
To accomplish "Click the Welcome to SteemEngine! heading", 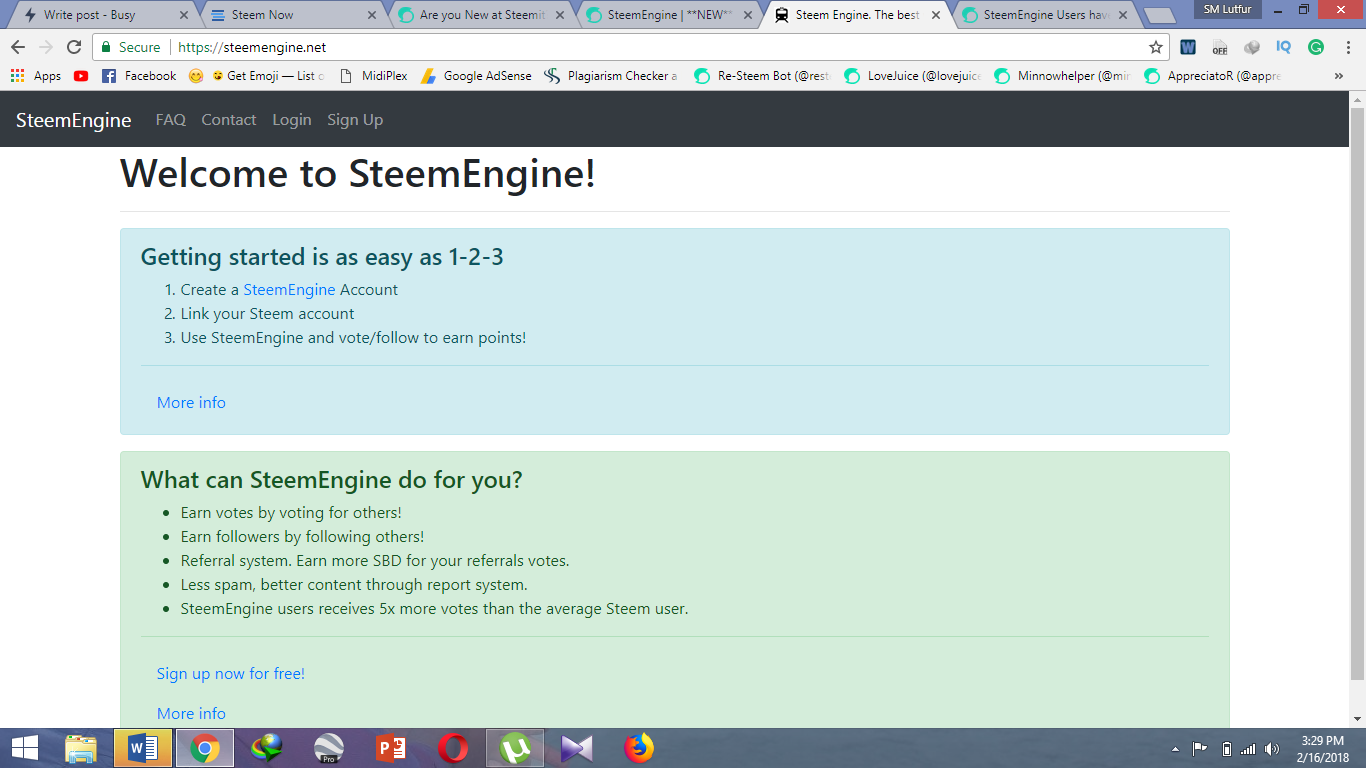I will click(x=358, y=174).
